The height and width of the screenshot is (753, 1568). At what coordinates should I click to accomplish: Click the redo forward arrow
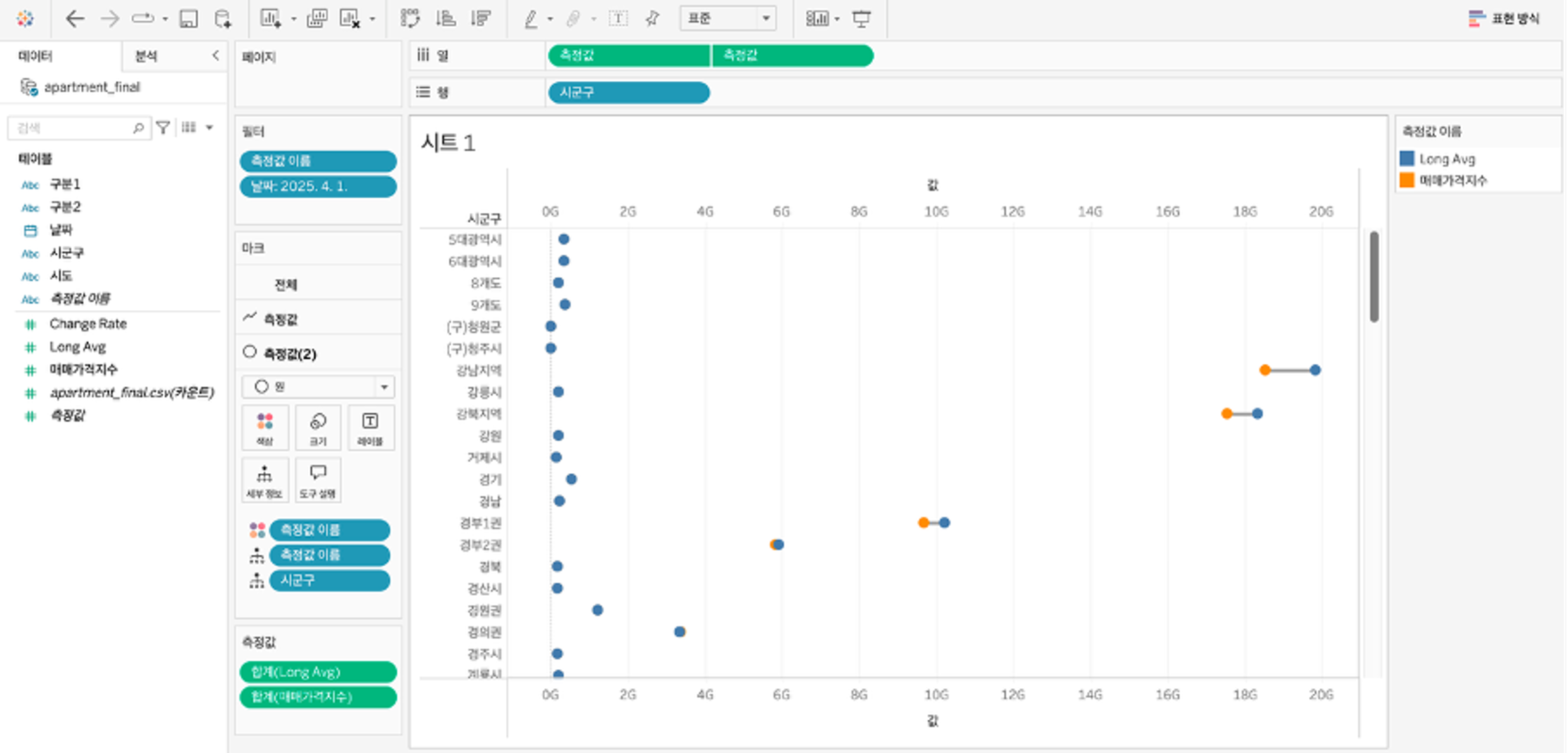pos(109,19)
